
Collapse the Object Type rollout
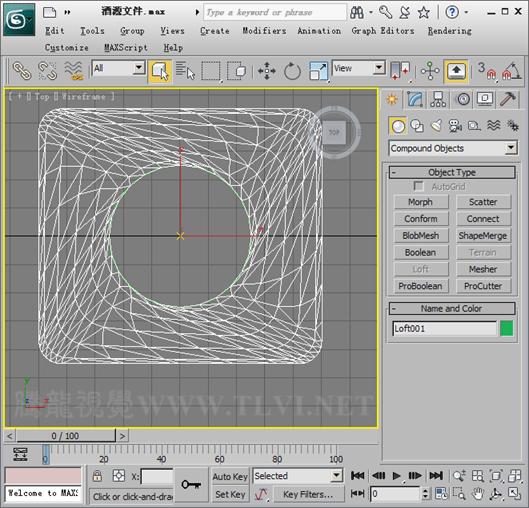point(452,172)
